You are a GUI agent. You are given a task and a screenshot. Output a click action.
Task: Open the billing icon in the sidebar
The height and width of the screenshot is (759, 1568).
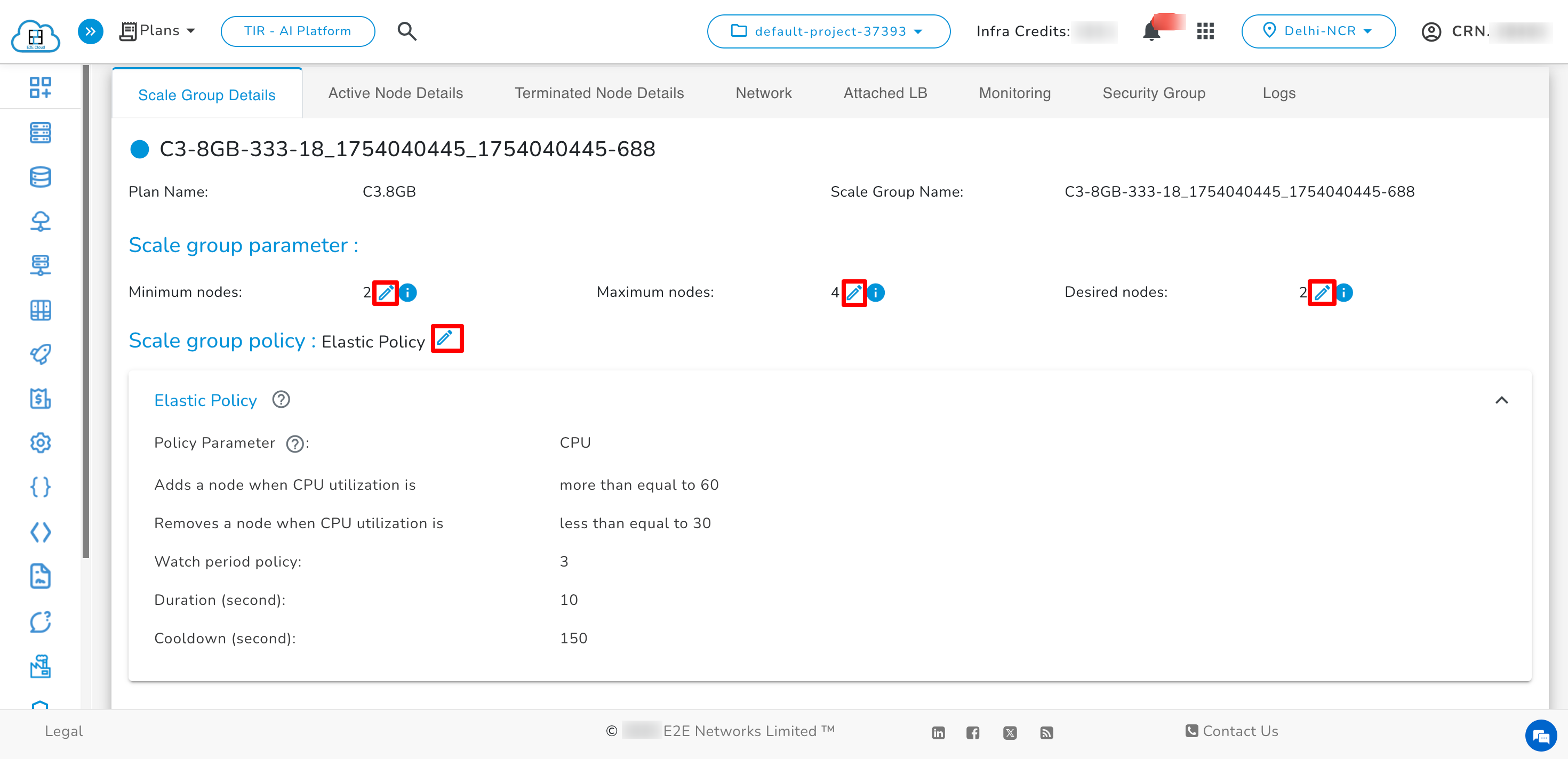[x=39, y=399]
